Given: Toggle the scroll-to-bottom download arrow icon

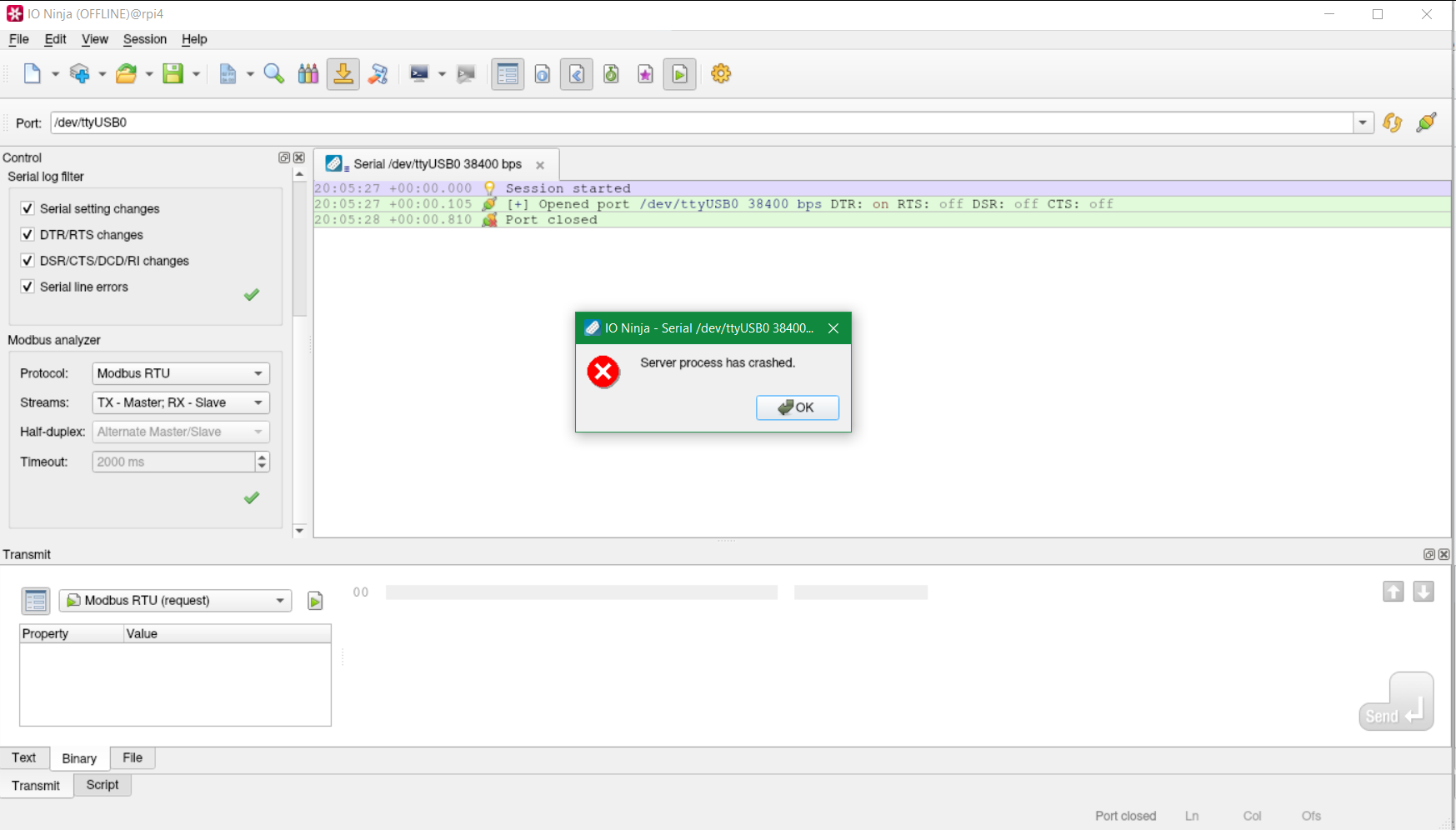Looking at the screenshot, I should pyautogui.click(x=343, y=74).
